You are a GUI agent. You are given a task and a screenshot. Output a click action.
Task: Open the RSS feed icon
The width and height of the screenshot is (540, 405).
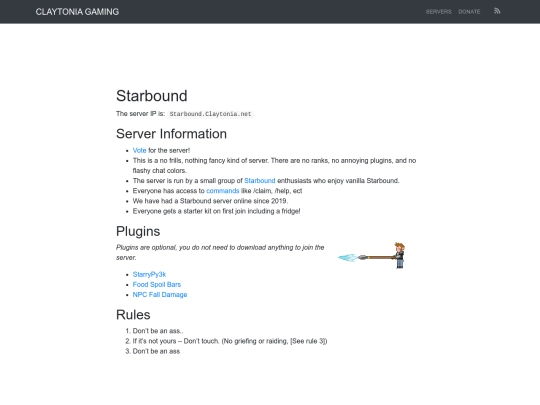pos(497,11)
